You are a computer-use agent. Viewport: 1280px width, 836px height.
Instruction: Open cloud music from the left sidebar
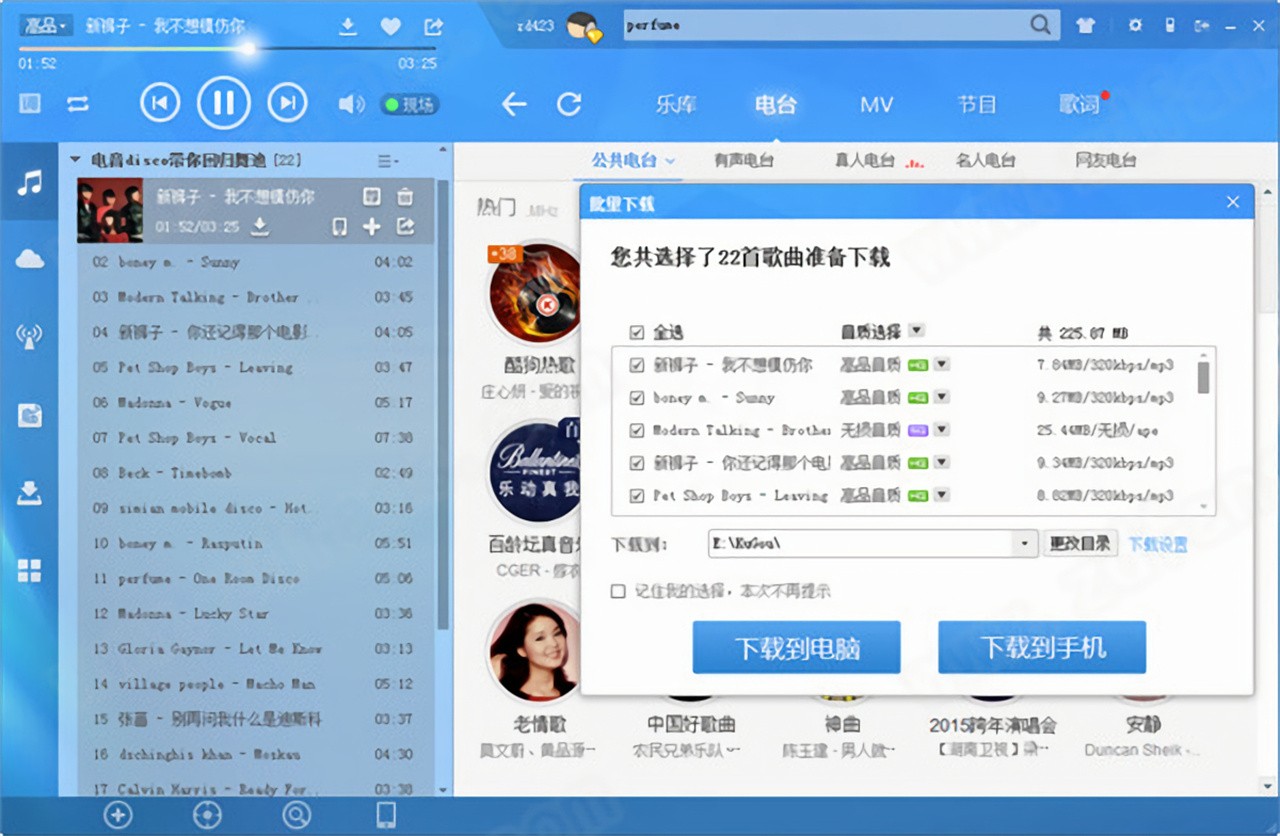click(30, 258)
